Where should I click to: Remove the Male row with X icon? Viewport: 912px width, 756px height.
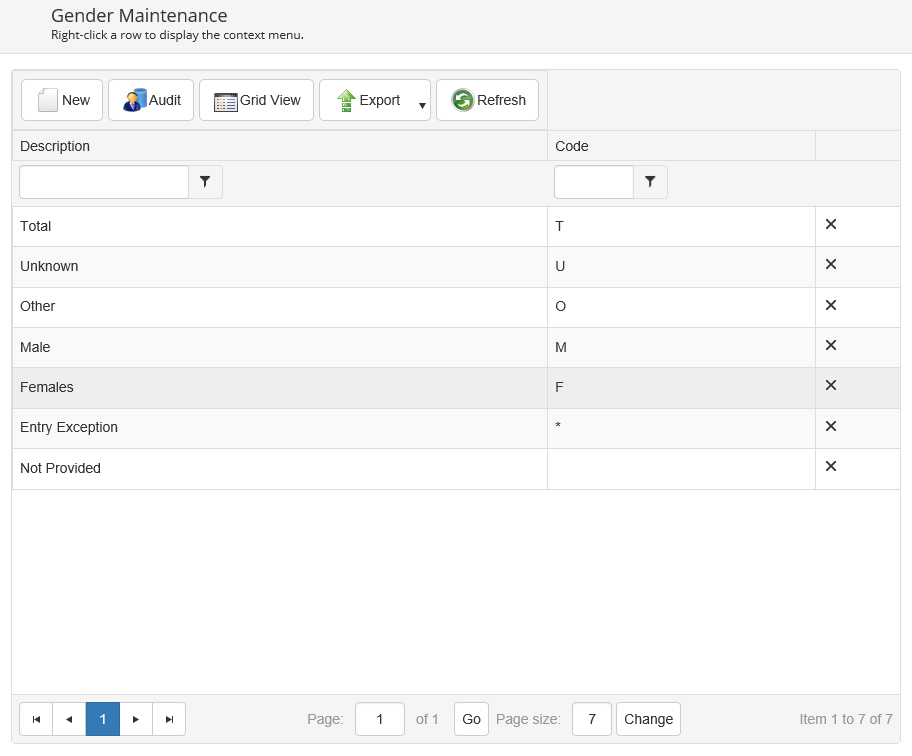pos(831,346)
